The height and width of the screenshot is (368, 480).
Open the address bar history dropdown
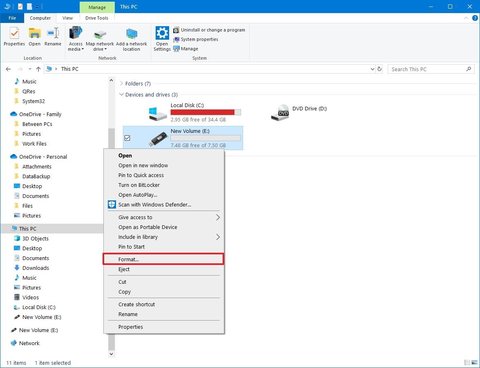(372, 69)
